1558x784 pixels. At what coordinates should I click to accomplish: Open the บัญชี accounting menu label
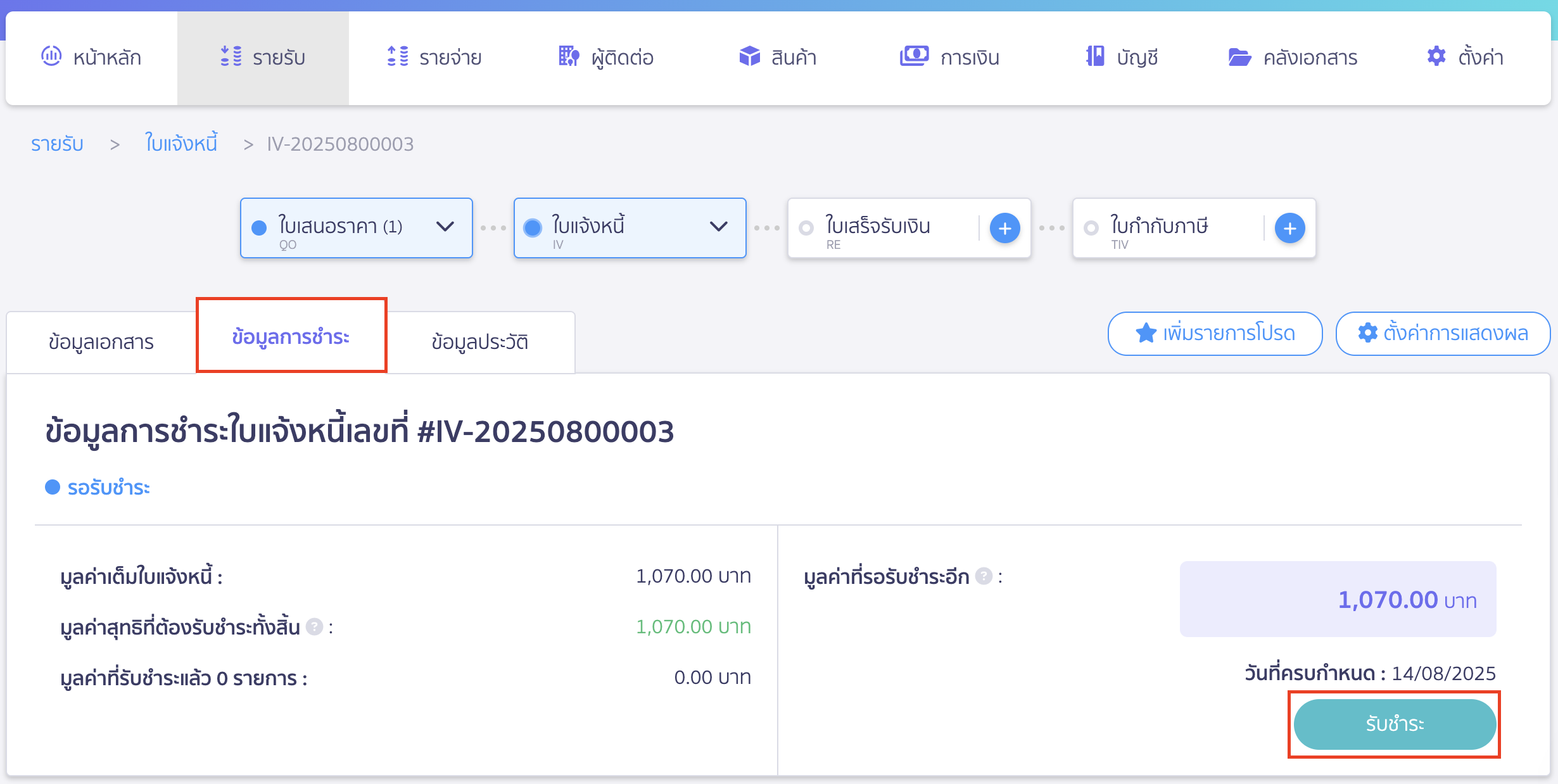(x=1137, y=58)
